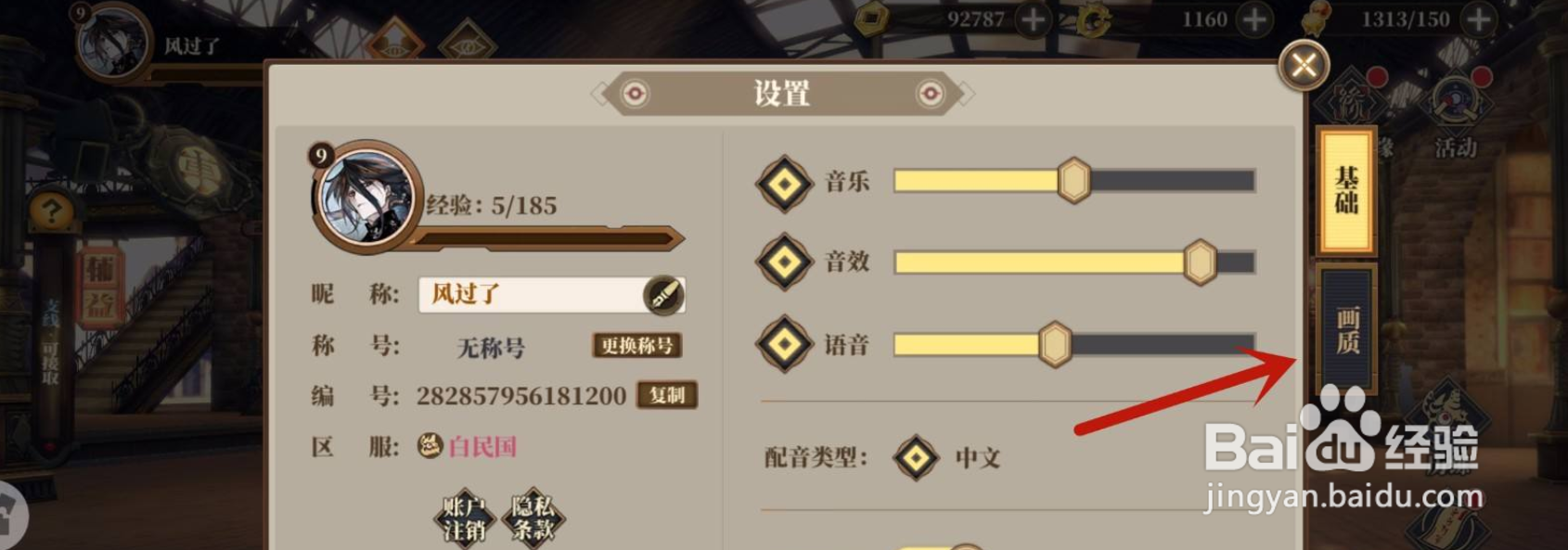Screen dimensions: 1568x550
Task: Toggle the 音乐 diamond switch
Action: [785, 183]
